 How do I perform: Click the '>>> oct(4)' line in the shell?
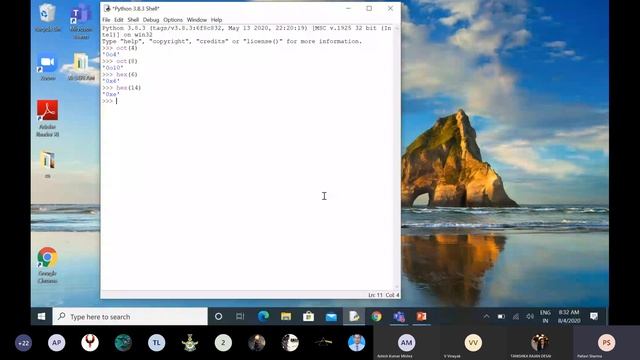120,48
